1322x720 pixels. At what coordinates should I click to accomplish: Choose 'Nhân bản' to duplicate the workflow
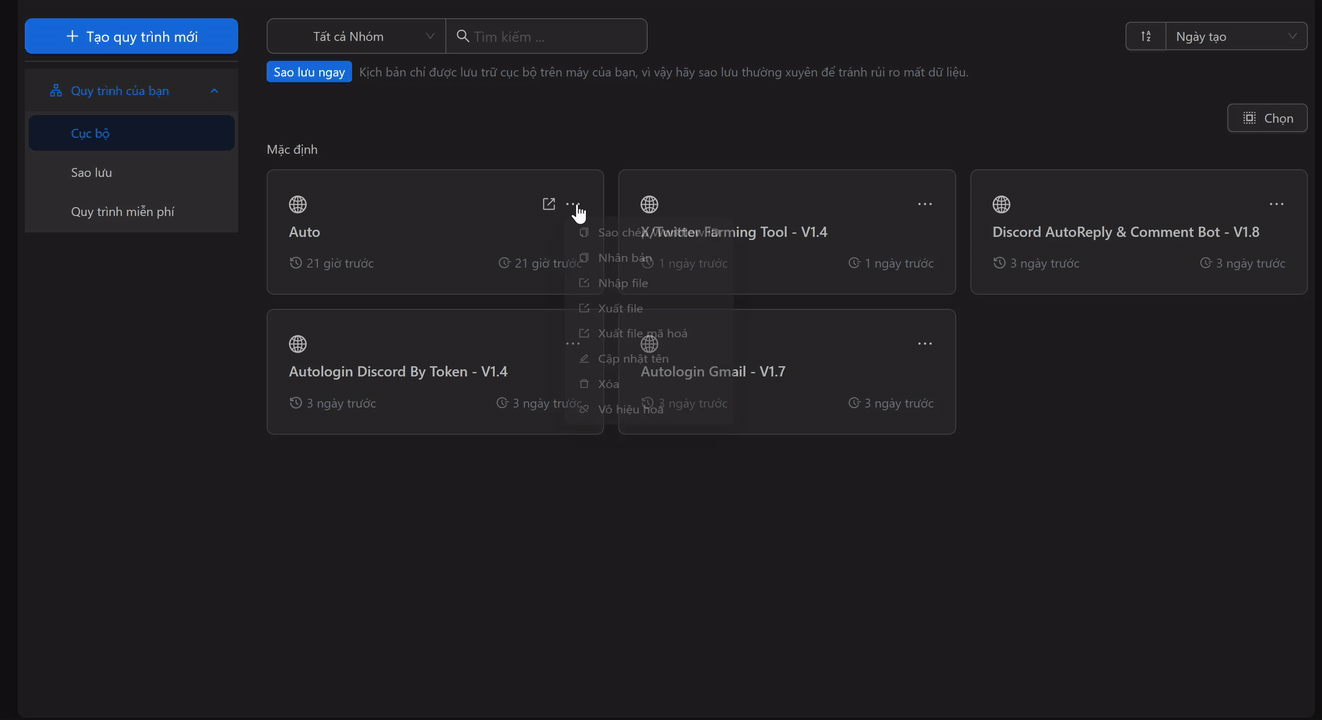(x=624, y=257)
